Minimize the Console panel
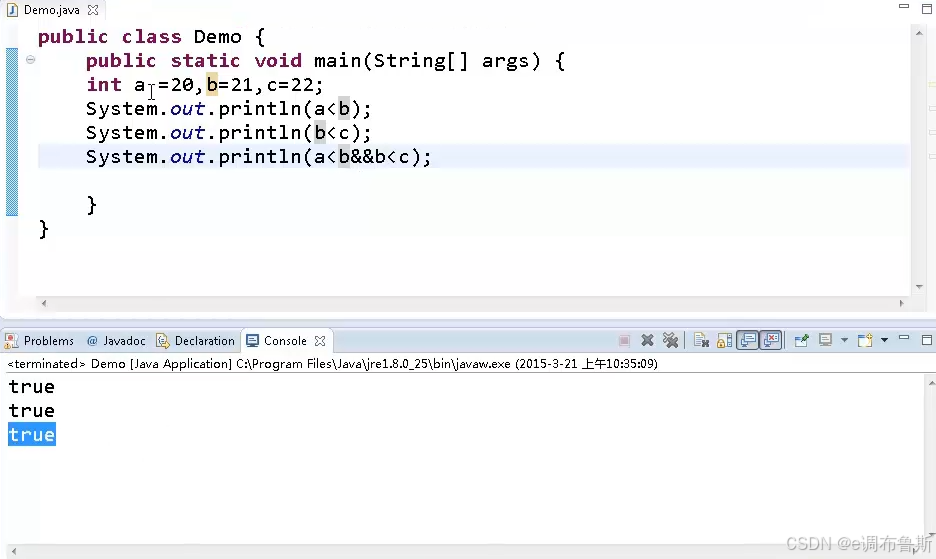The width and height of the screenshot is (936, 559). click(904, 338)
